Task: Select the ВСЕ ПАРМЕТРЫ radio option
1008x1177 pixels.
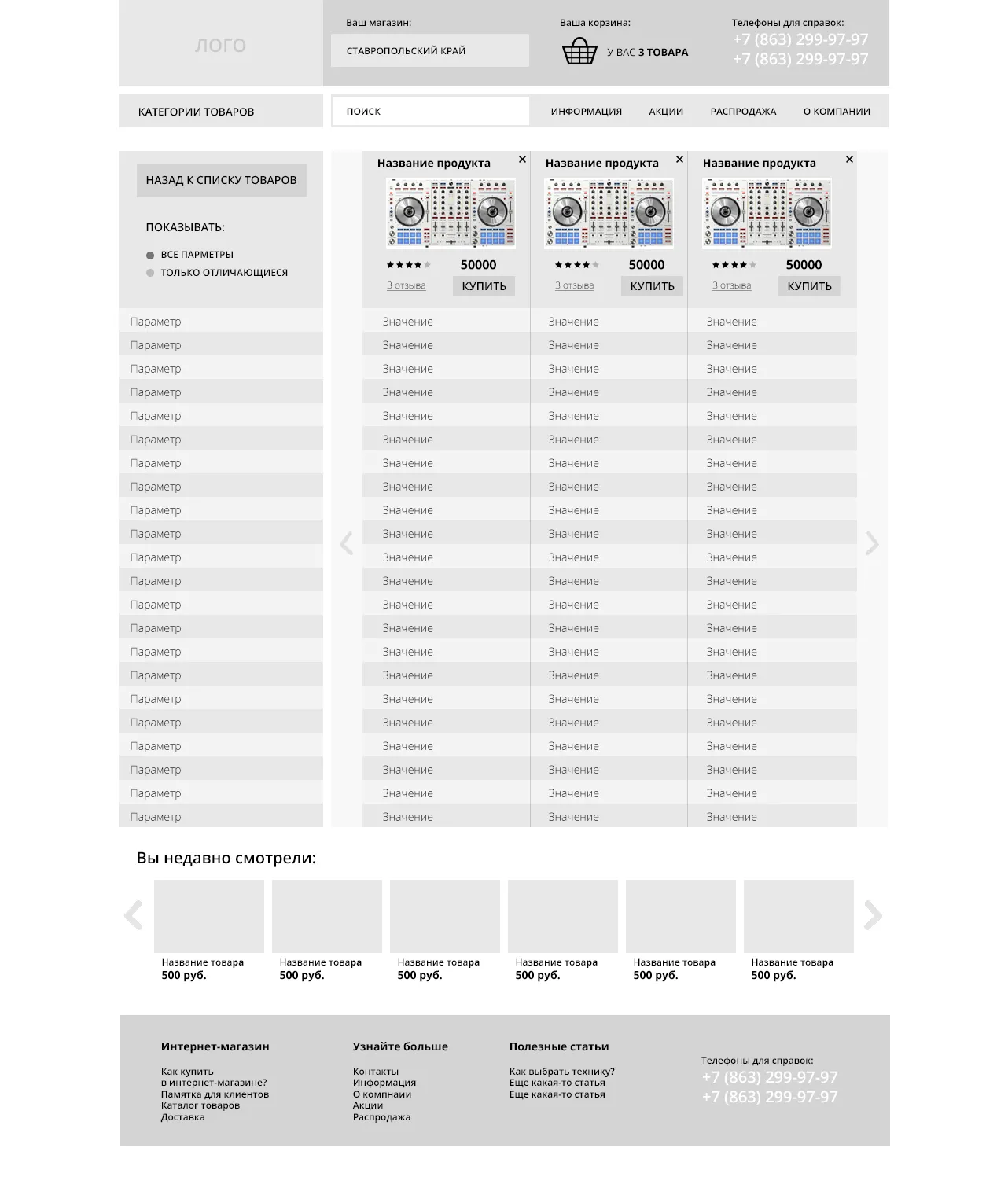Action: (150, 255)
